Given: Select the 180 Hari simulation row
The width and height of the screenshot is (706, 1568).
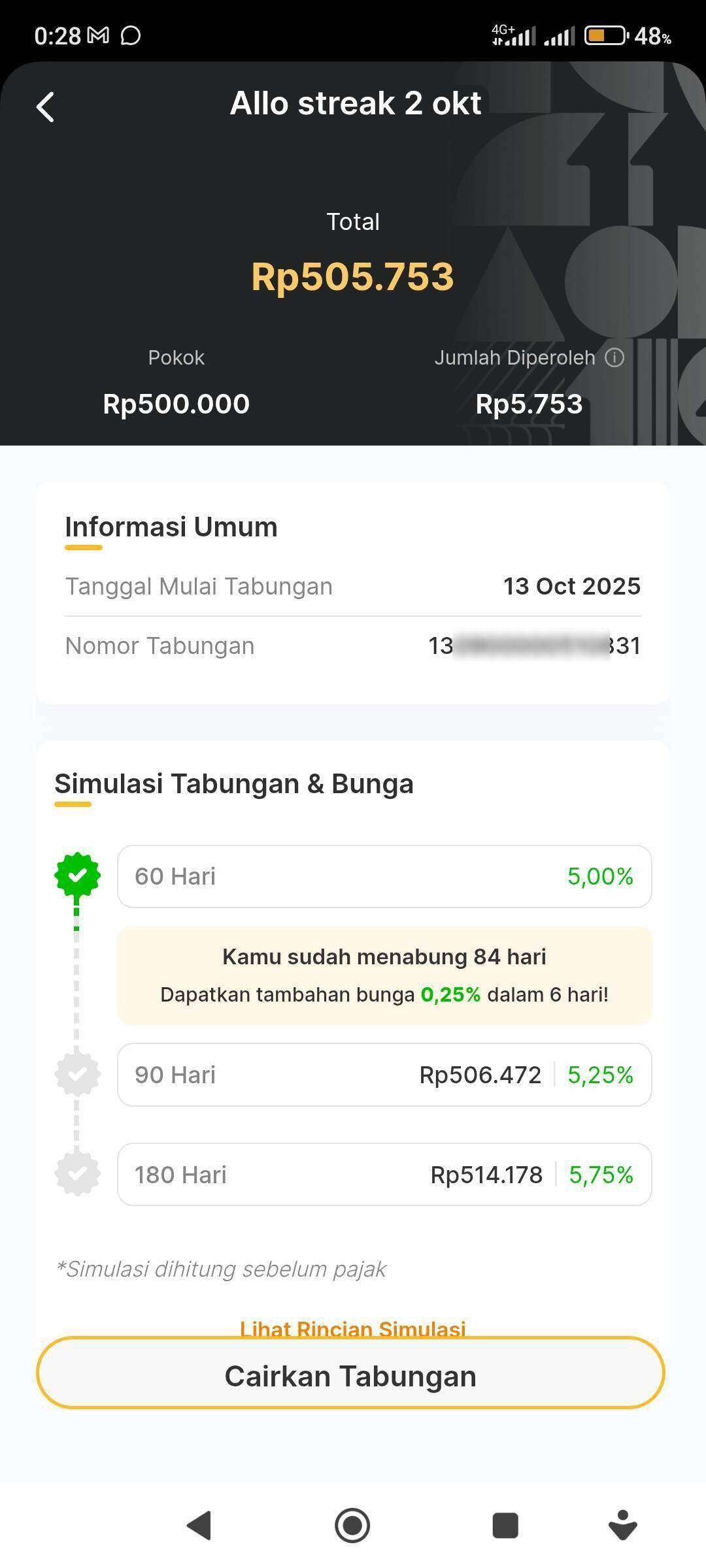Looking at the screenshot, I should 384,1174.
